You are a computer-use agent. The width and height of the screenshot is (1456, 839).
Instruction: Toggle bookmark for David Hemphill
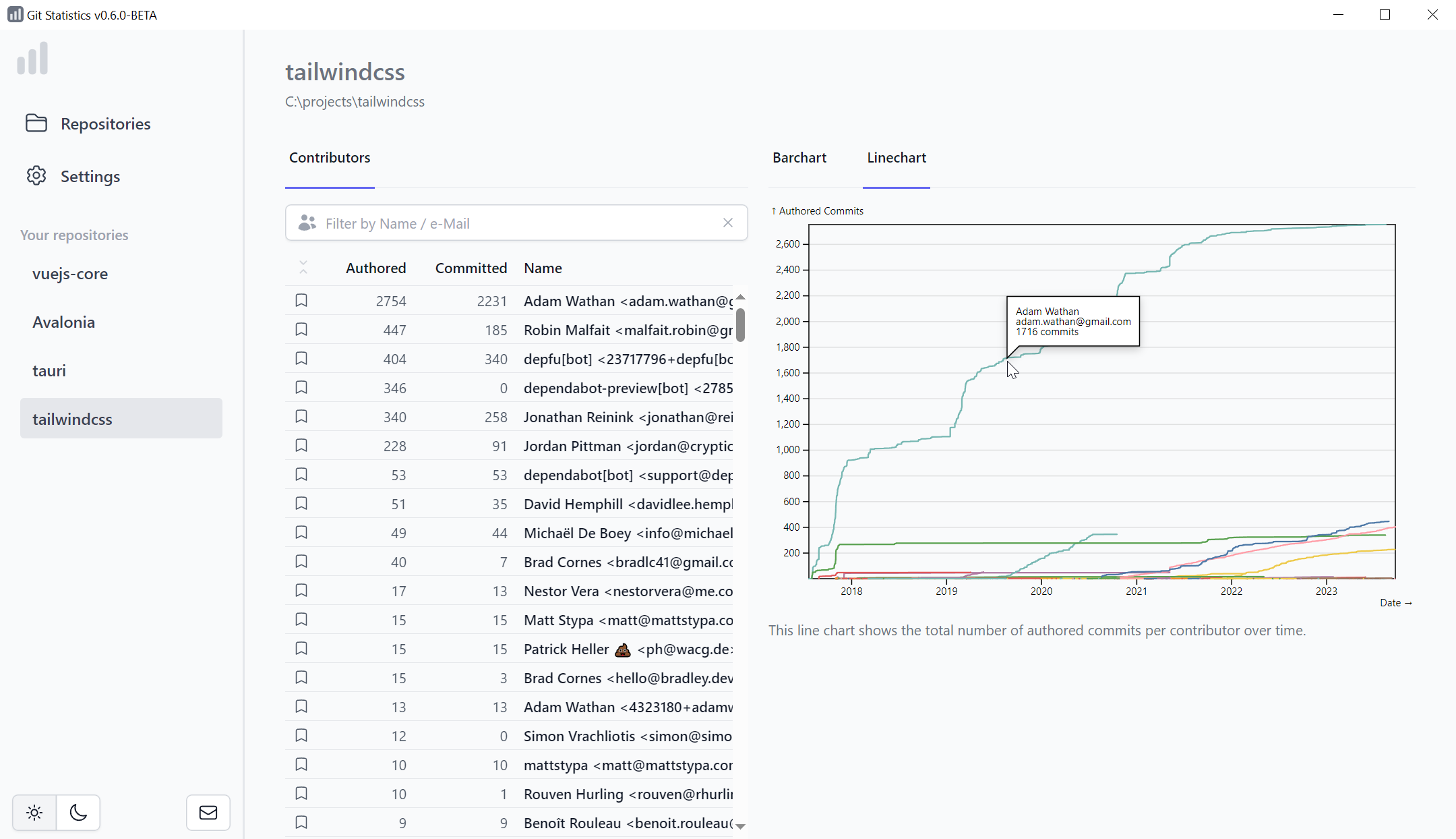point(301,504)
